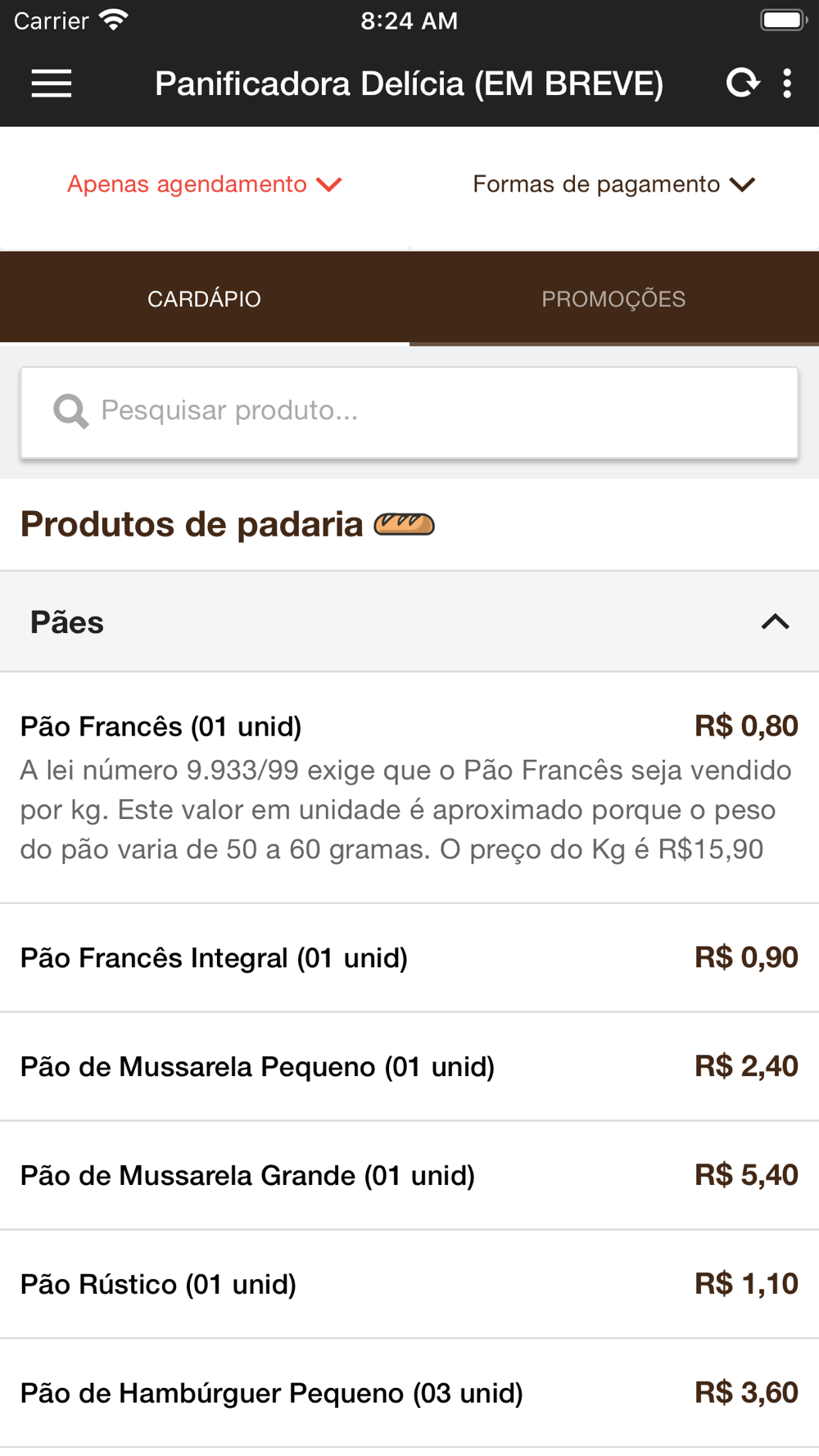Pick the Pão Rústico (01 unid) item
Screen dimensions: 819x1456
click(409, 1285)
